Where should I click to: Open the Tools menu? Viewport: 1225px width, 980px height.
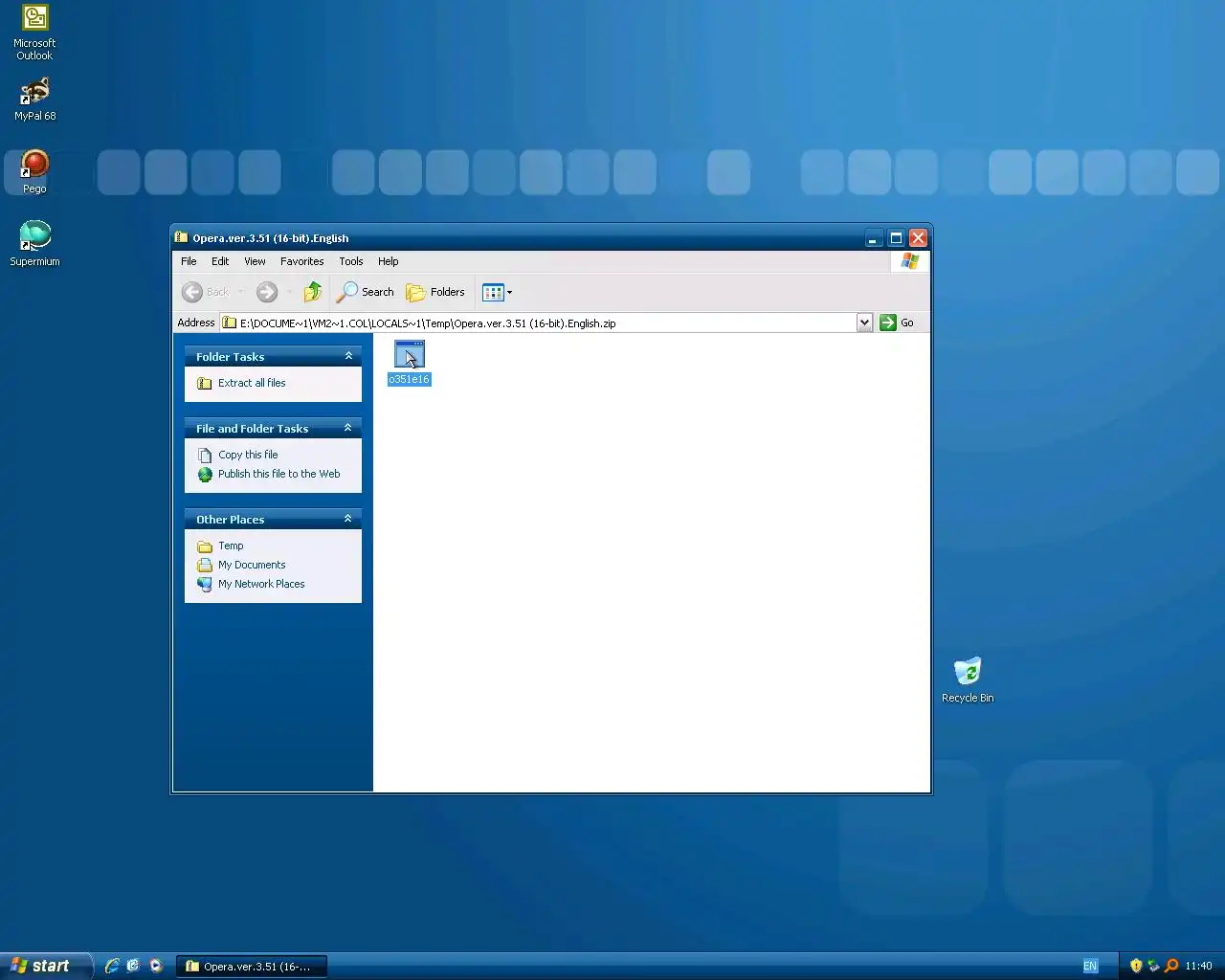coord(350,261)
